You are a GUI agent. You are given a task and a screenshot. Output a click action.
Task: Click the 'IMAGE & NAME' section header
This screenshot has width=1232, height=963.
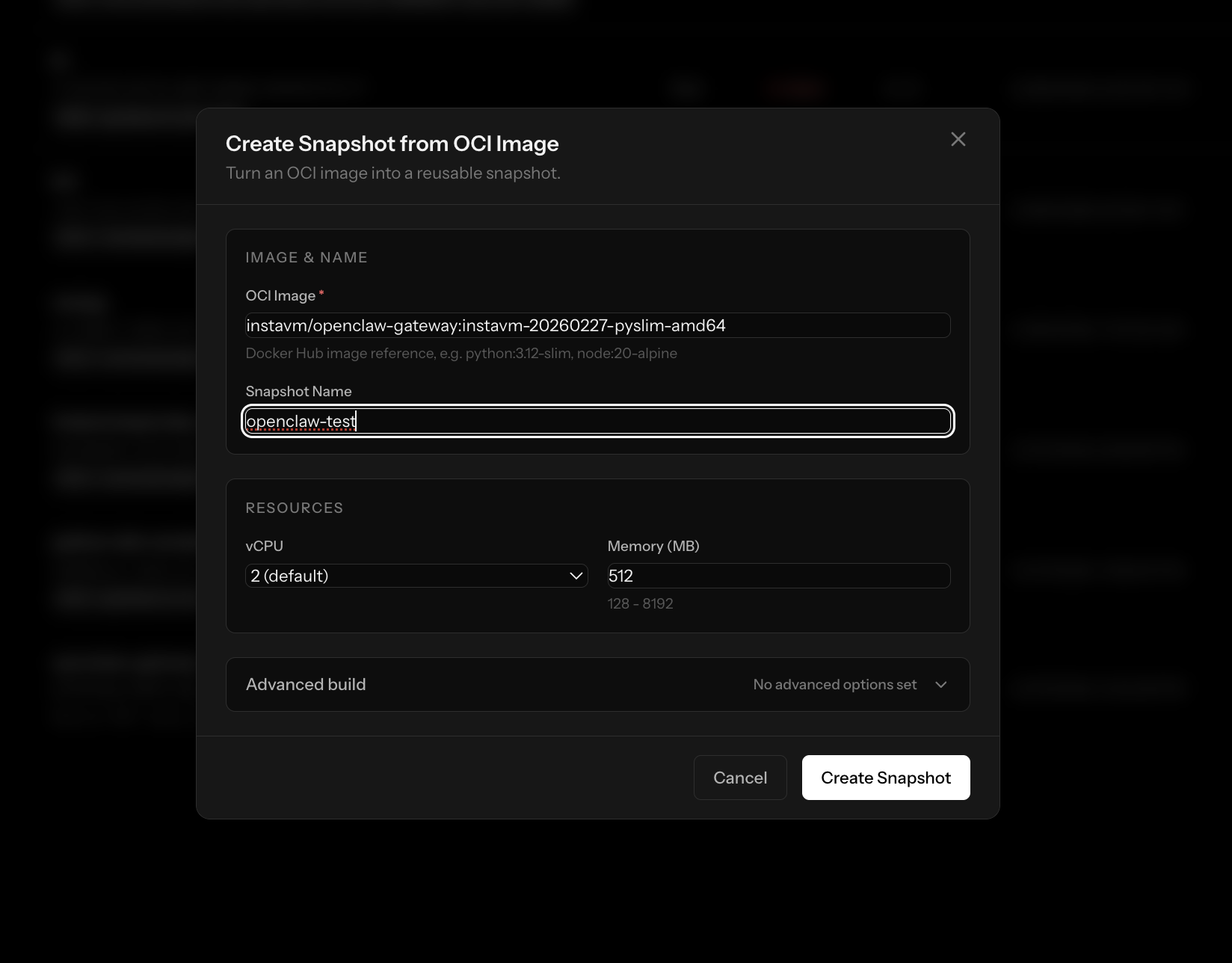click(x=307, y=258)
